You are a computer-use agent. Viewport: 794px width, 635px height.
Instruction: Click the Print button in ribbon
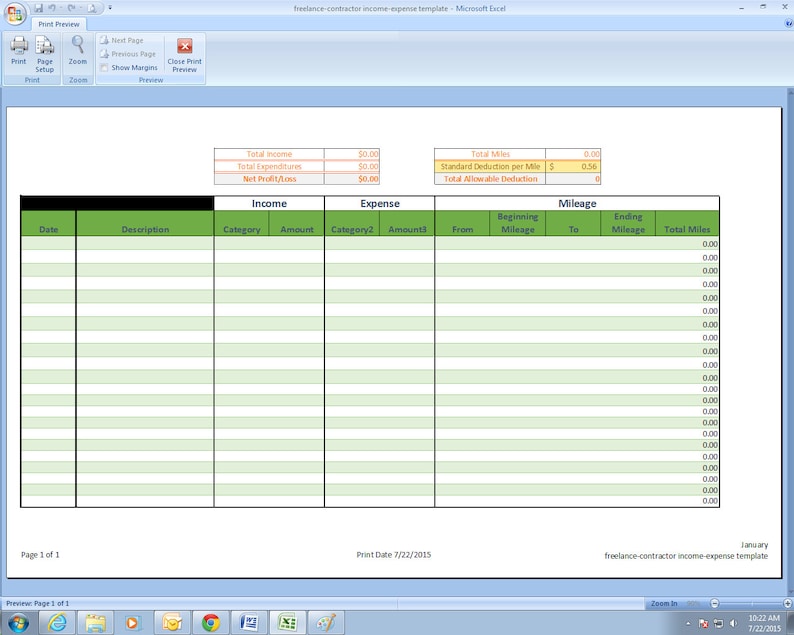click(x=19, y=52)
